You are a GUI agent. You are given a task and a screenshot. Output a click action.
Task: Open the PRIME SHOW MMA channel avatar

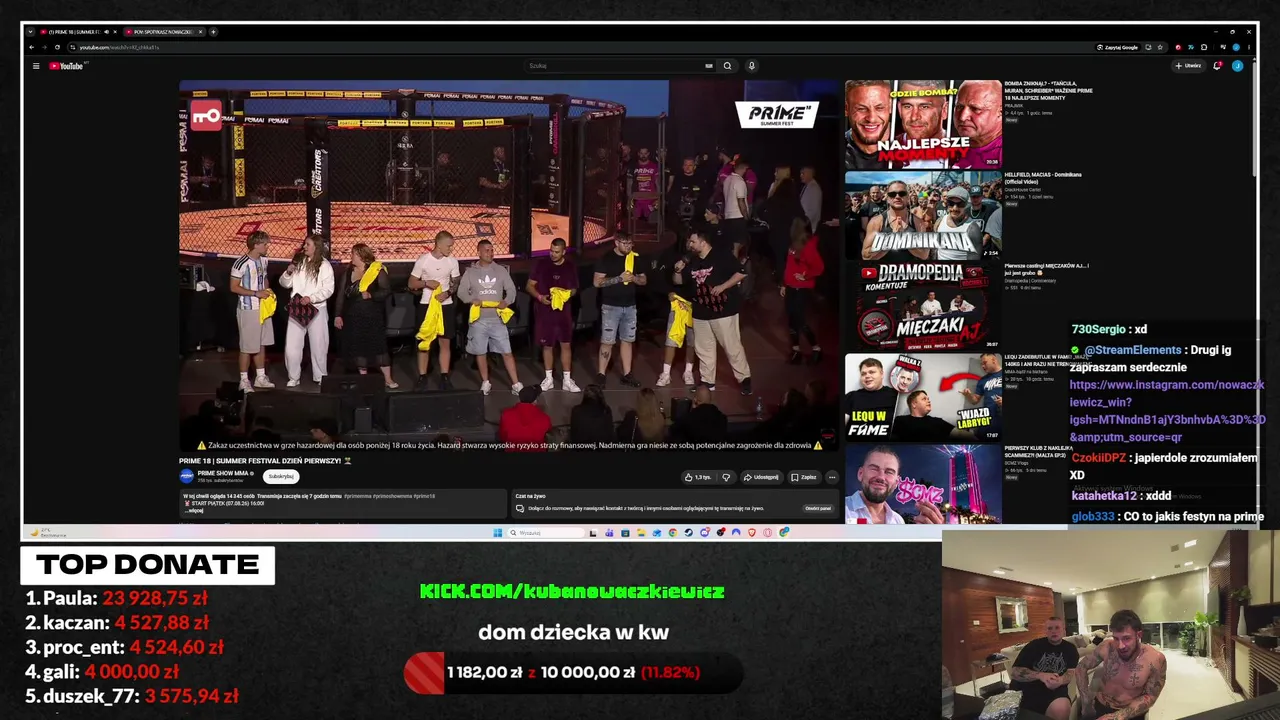(186, 476)
